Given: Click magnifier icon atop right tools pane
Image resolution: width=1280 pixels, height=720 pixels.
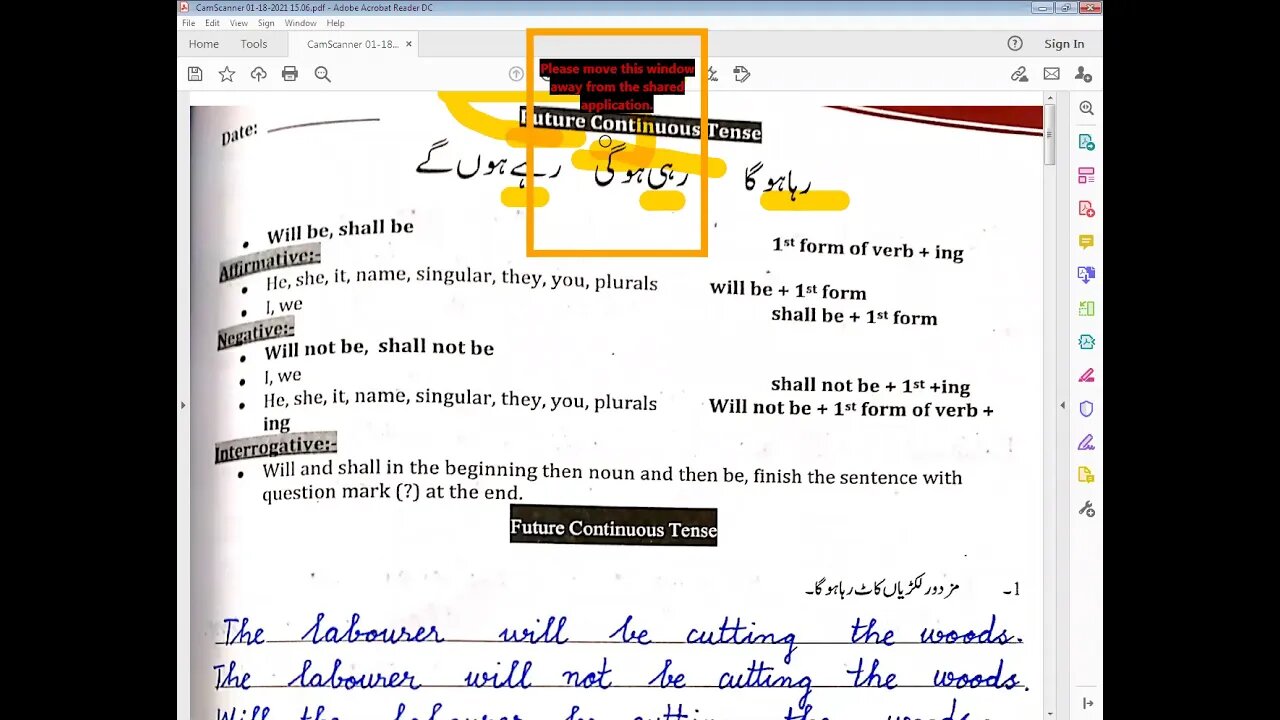Looking at the screenshot, I should point(1086,108).
